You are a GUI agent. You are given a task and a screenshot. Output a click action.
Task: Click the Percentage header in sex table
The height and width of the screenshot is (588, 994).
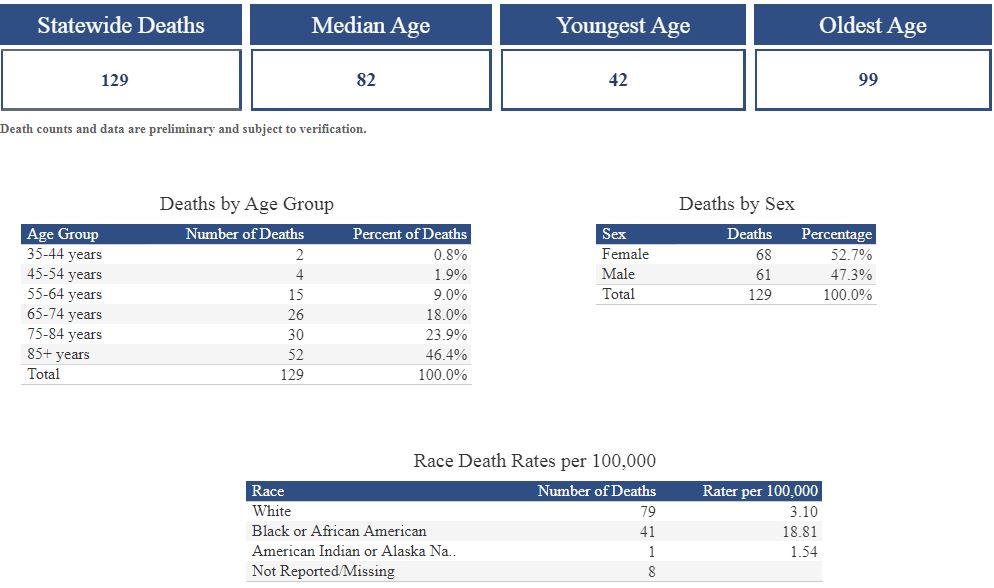tap(837, 234)
